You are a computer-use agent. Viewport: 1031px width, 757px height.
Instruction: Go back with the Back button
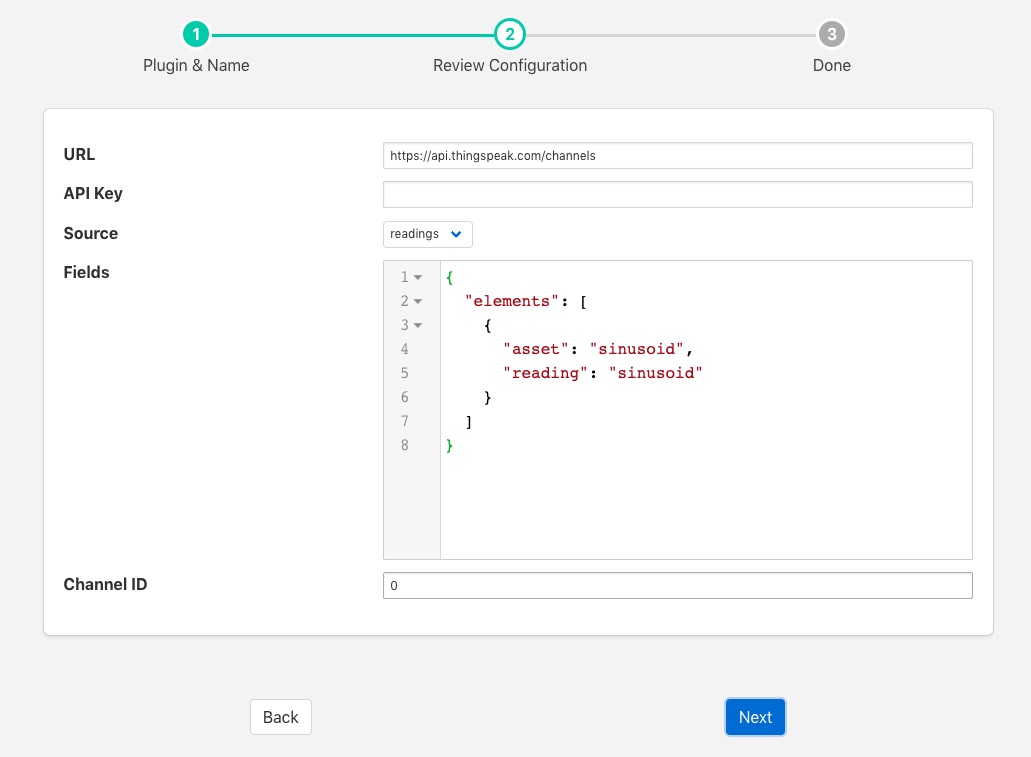(x=280, y=717)
